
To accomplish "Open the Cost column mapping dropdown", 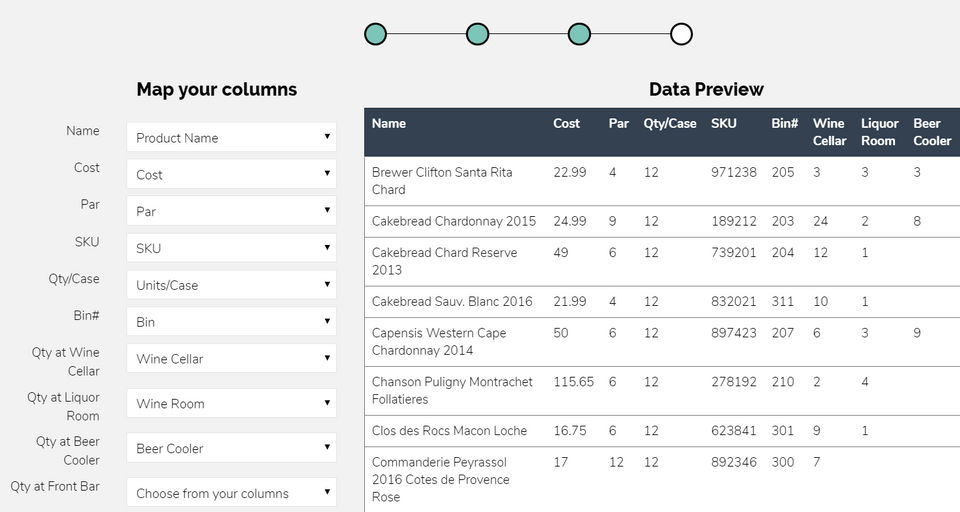I will [x=231, y=174].
